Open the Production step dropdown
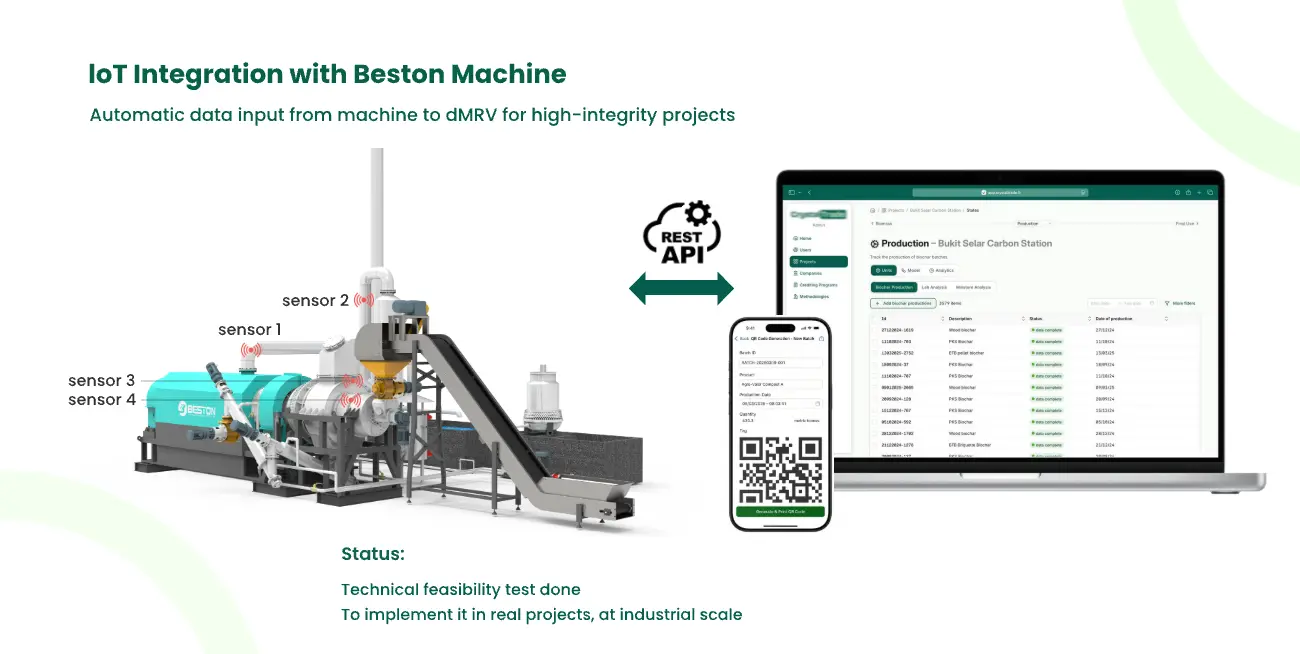 [x=1034, y=224]
